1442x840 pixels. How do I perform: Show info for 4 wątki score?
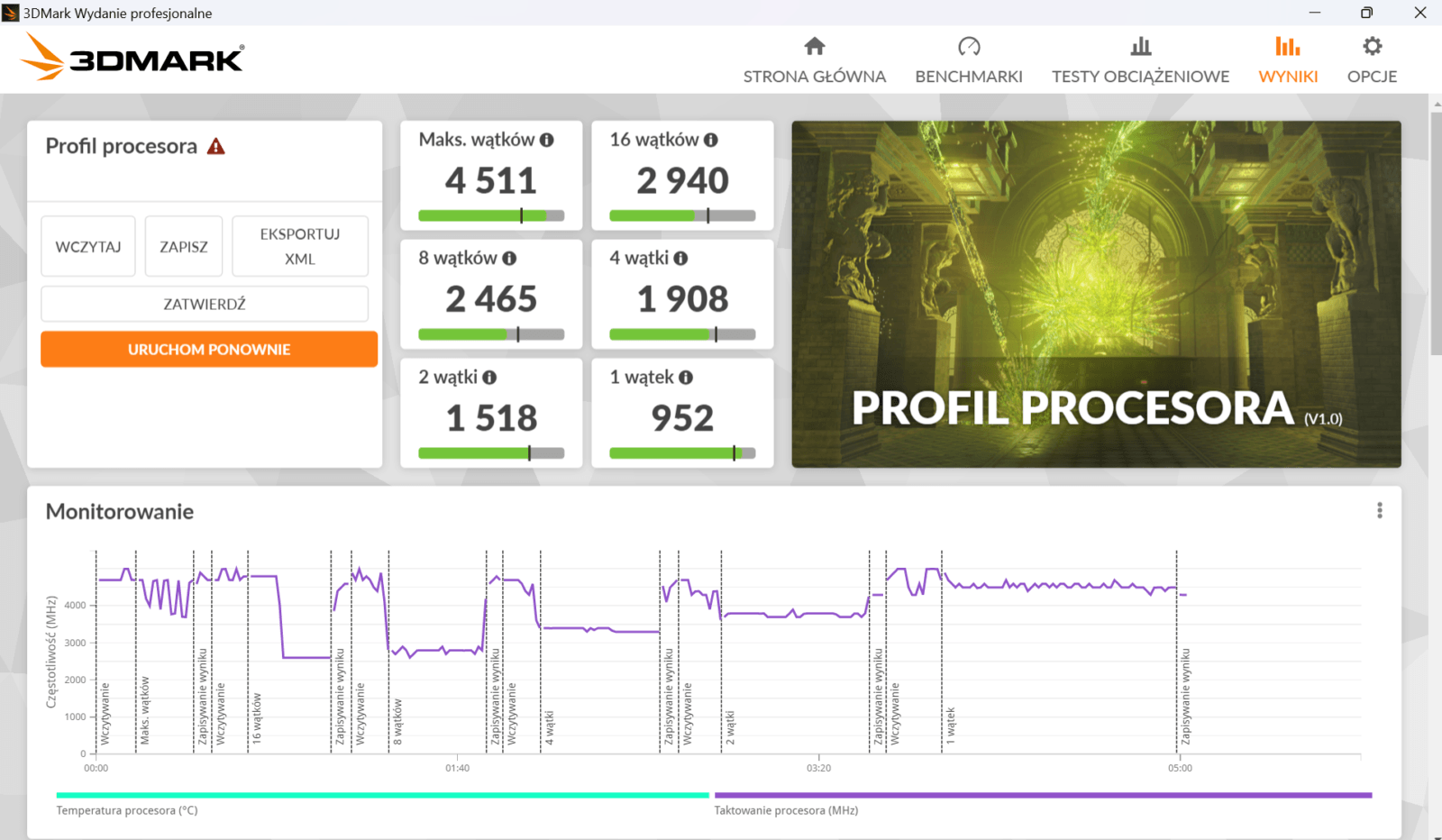click(680, 259)
